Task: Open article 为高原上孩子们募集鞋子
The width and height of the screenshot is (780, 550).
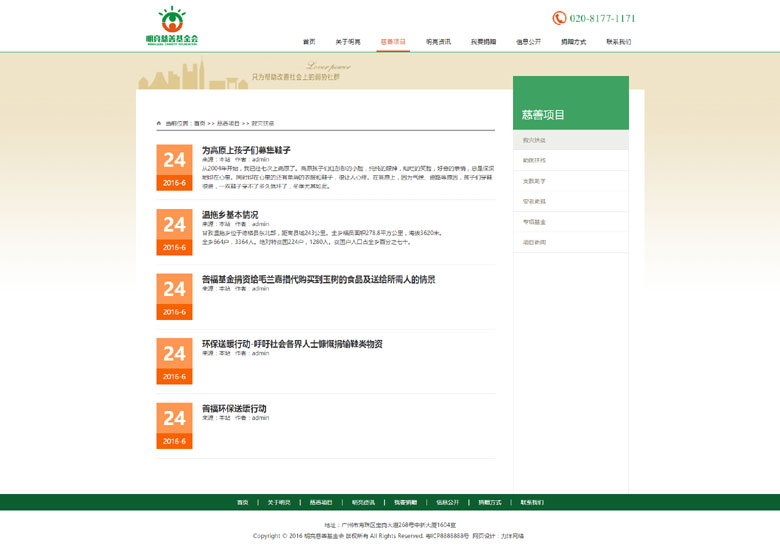Action: (246, 150)
